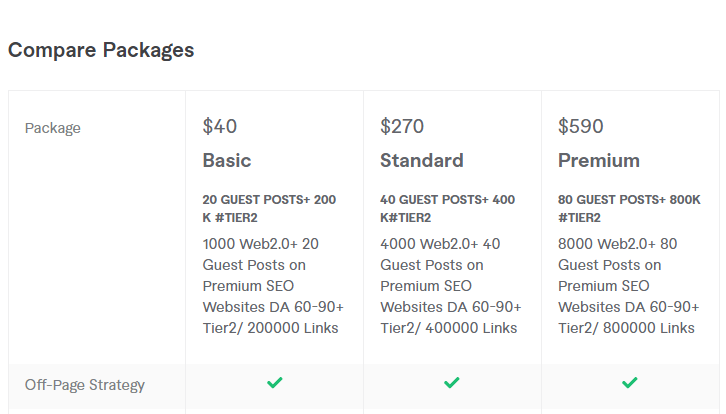Screen dimensions: 726x414
Task: Click the Package row label
Action: click(x=53, y=128)
